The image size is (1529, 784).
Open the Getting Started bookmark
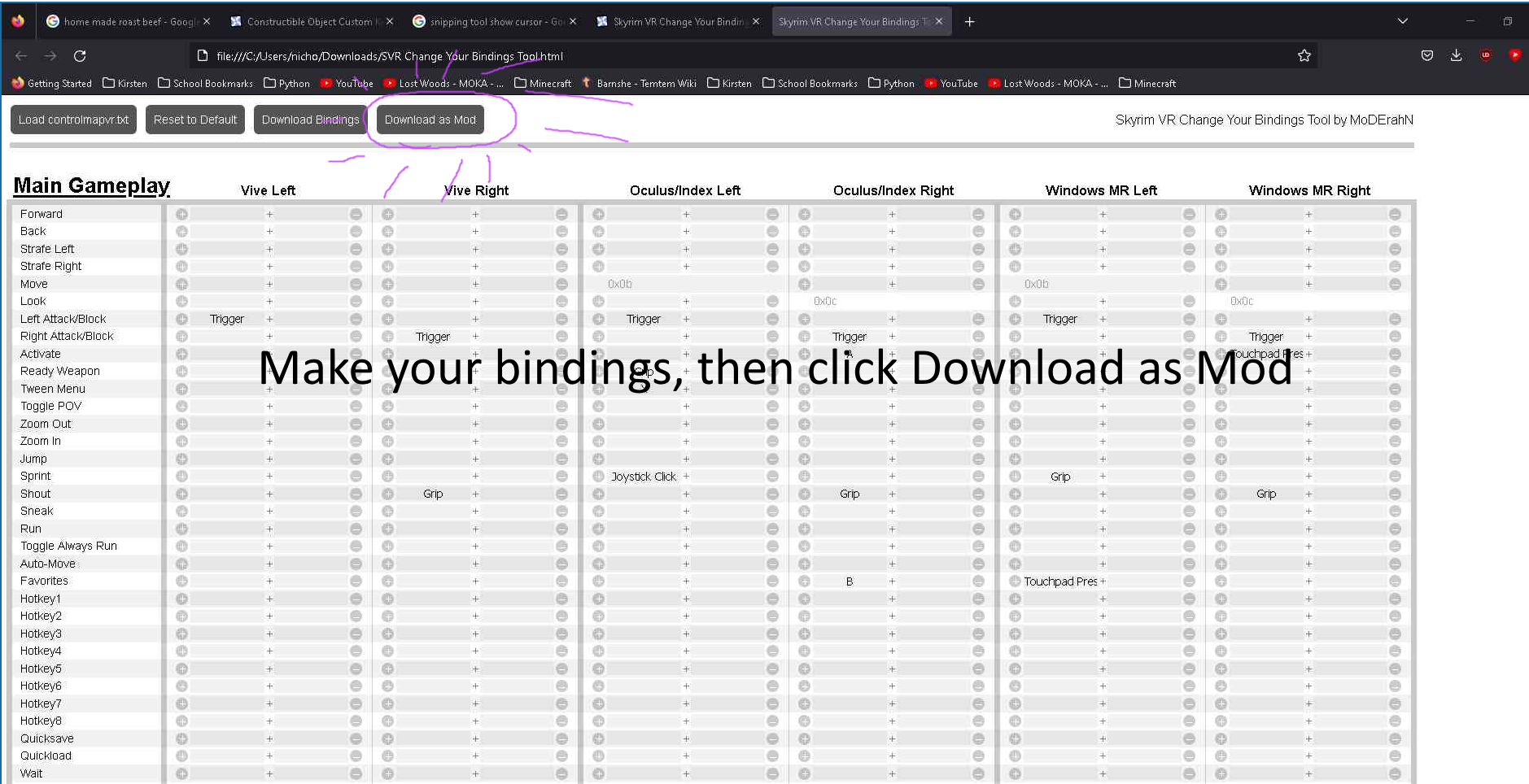pos(52,83)
